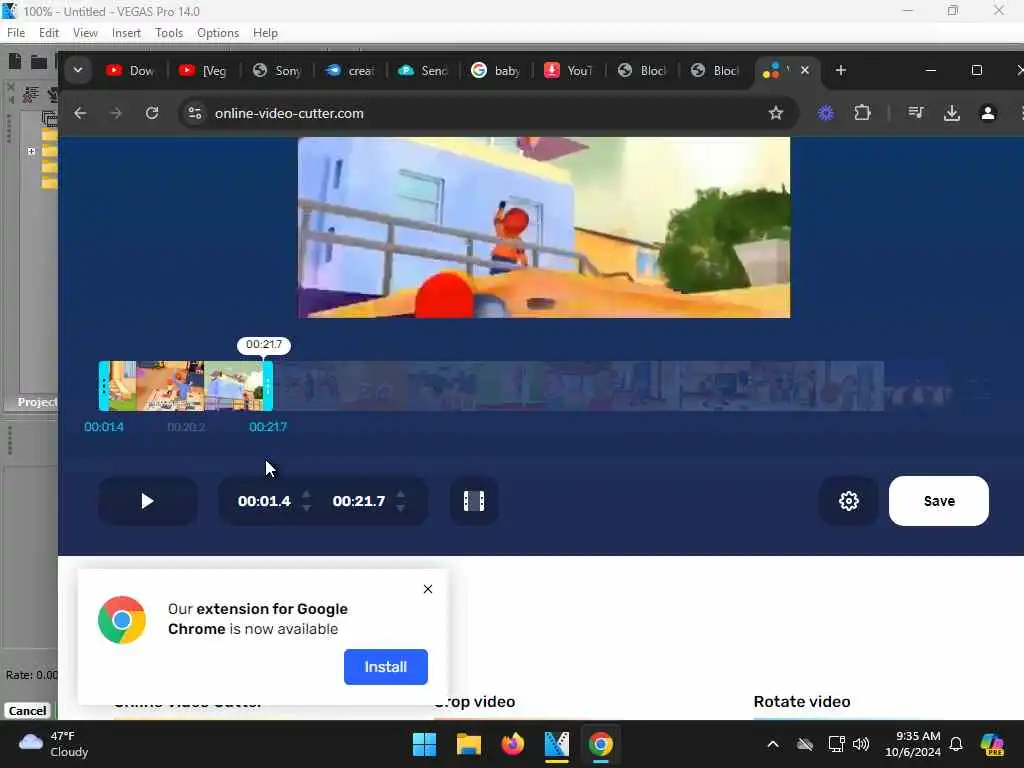Show hidden system tray icons
Viewport: 1024px width, 768px height.
point(773,744)
